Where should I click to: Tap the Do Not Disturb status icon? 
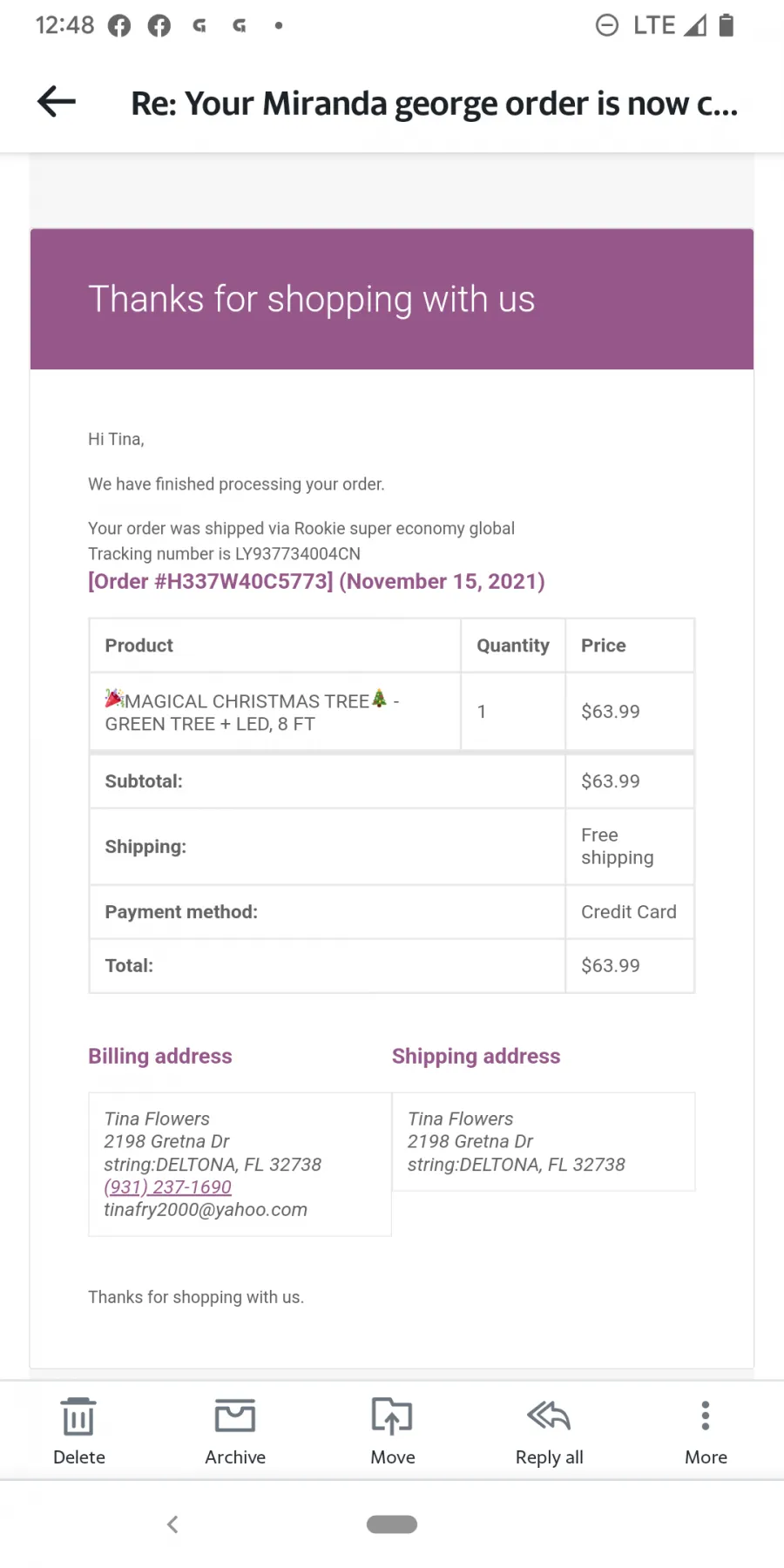click(x=607, y=25)
